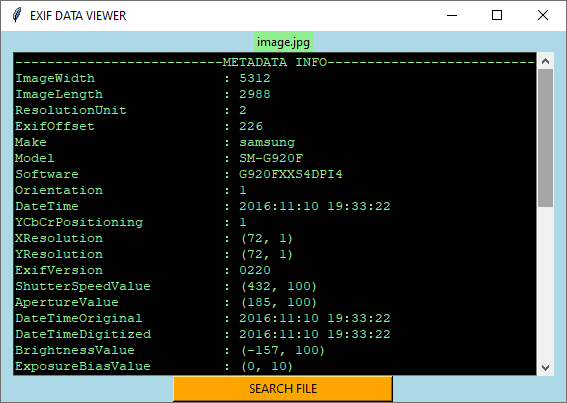This screenshot has height=403, width=567.
Task: Click the scrollbar up arrow
Action: point(545,61)
